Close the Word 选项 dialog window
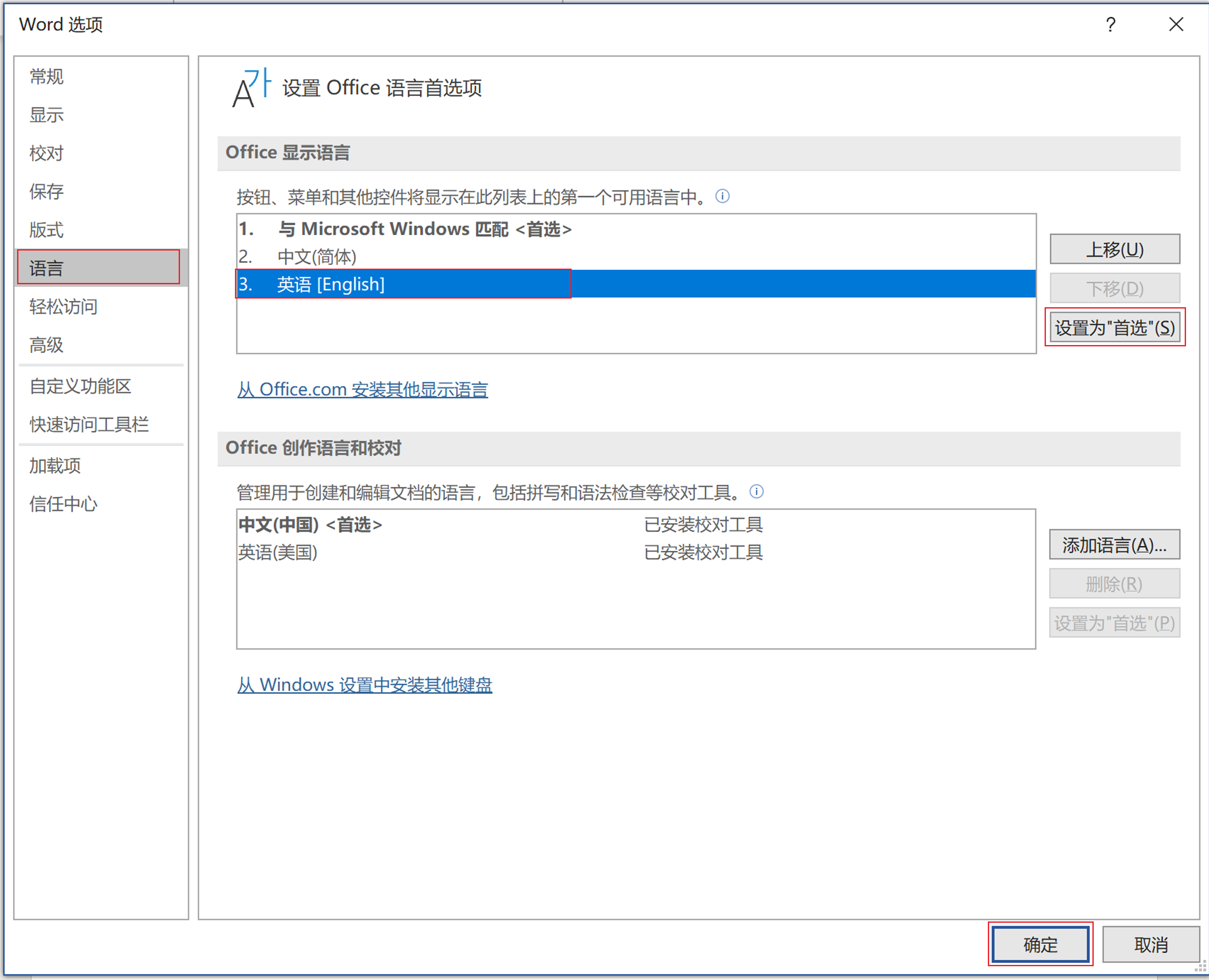Image resolution: width=1209 pixels, height=980 pixels. click(x=1176, y=25)
